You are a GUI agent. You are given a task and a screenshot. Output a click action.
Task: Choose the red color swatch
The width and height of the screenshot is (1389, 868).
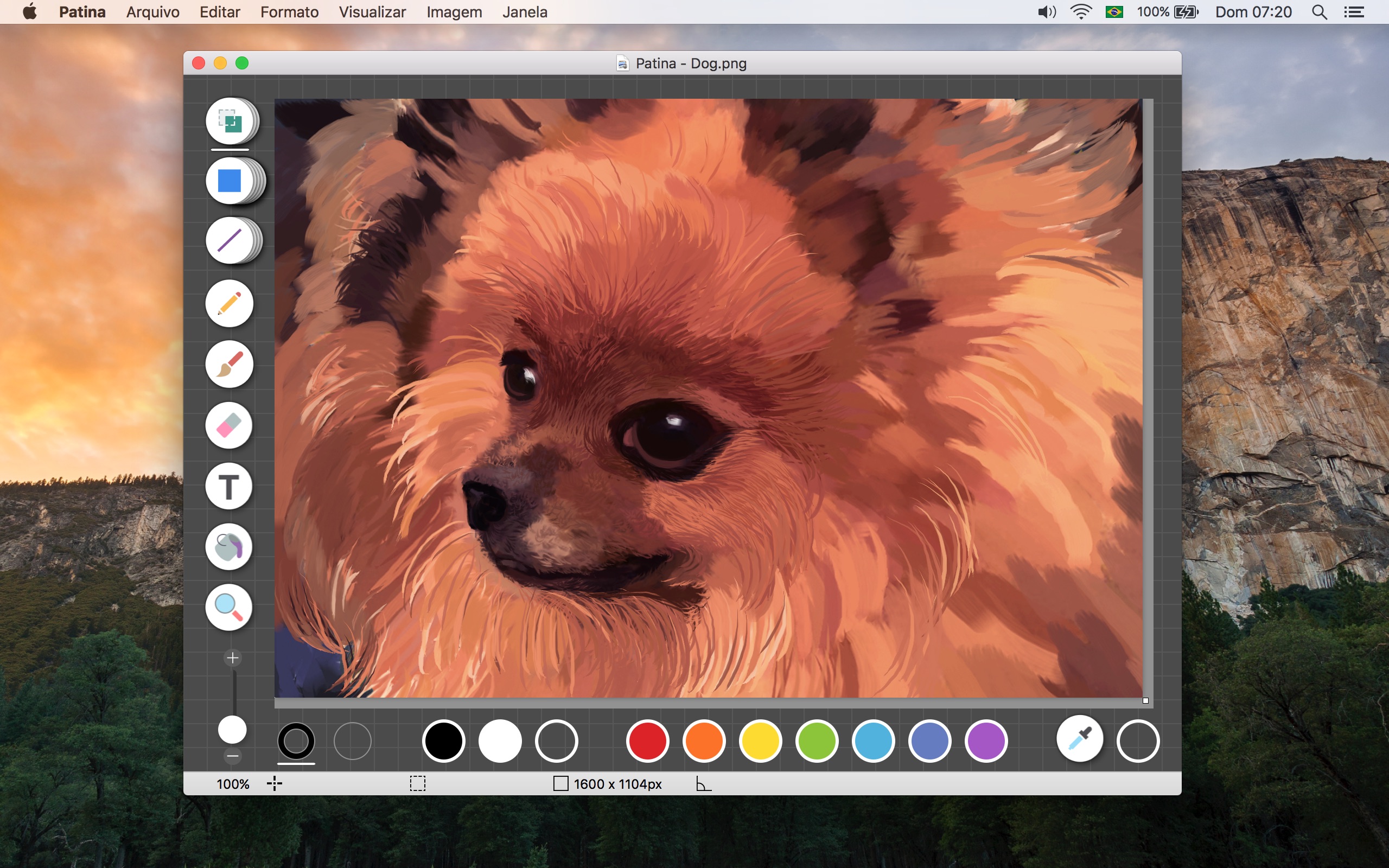click(647, 741)
